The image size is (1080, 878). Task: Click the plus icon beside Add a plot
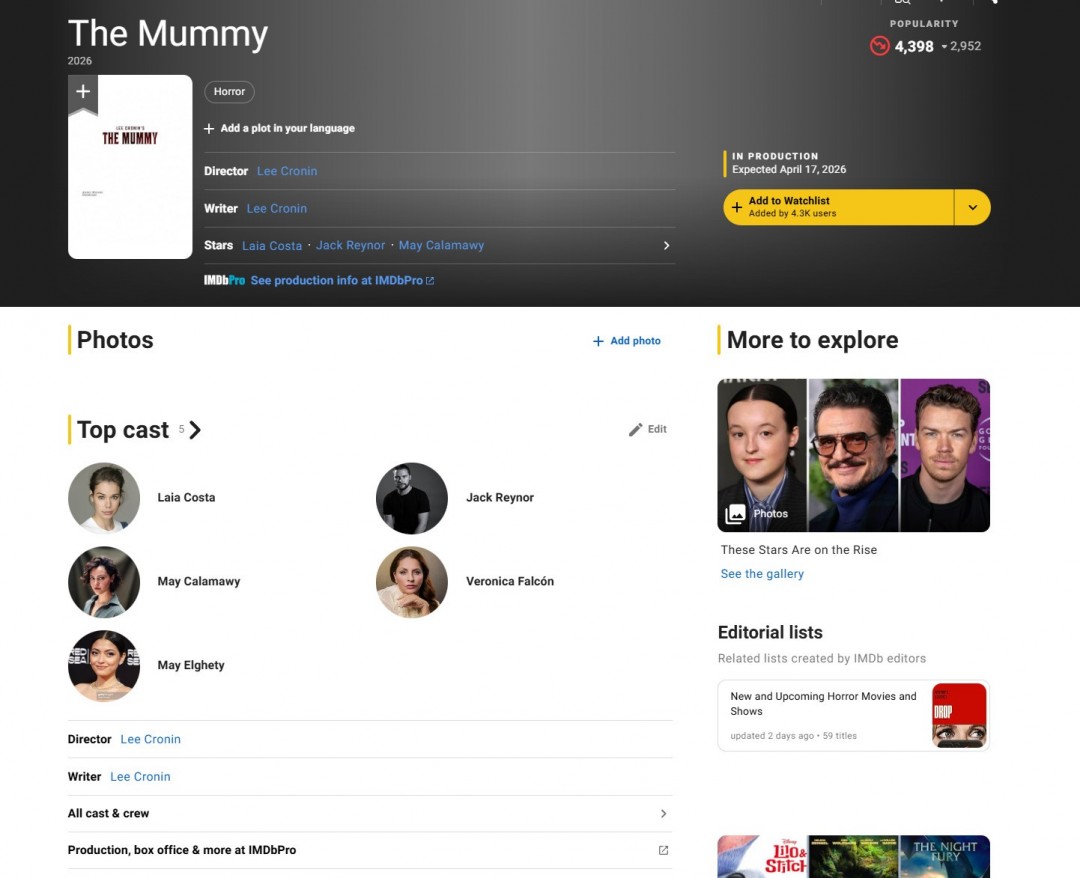pyautogui.click(x=209, y=129)
